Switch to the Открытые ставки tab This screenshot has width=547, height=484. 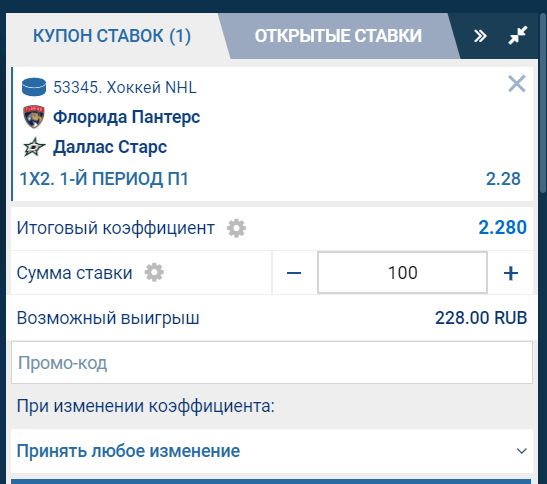(338, 36)
